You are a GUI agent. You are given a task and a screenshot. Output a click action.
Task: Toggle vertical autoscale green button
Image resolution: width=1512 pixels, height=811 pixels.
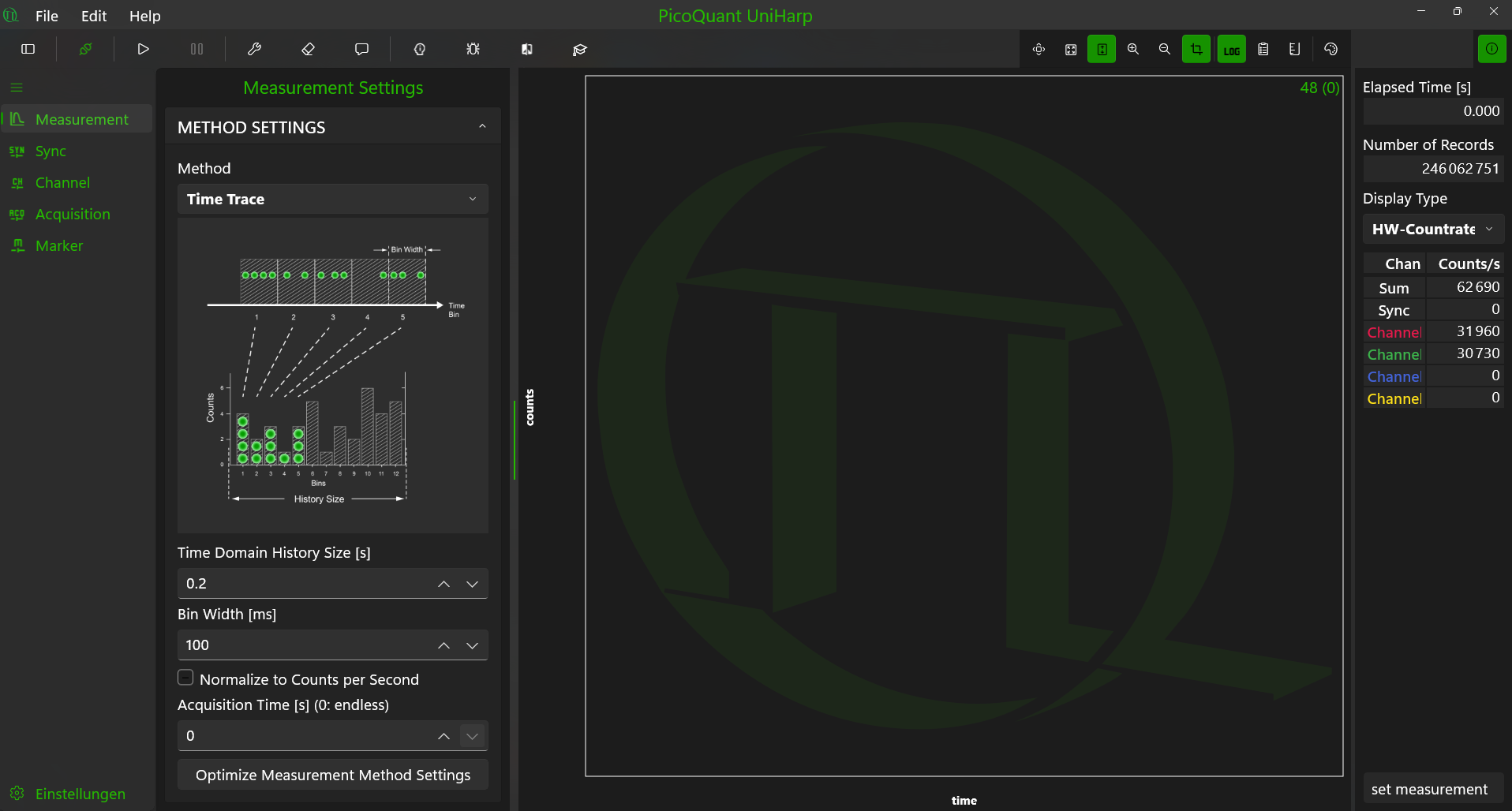pyautogui.click(x=1102, y=49)
